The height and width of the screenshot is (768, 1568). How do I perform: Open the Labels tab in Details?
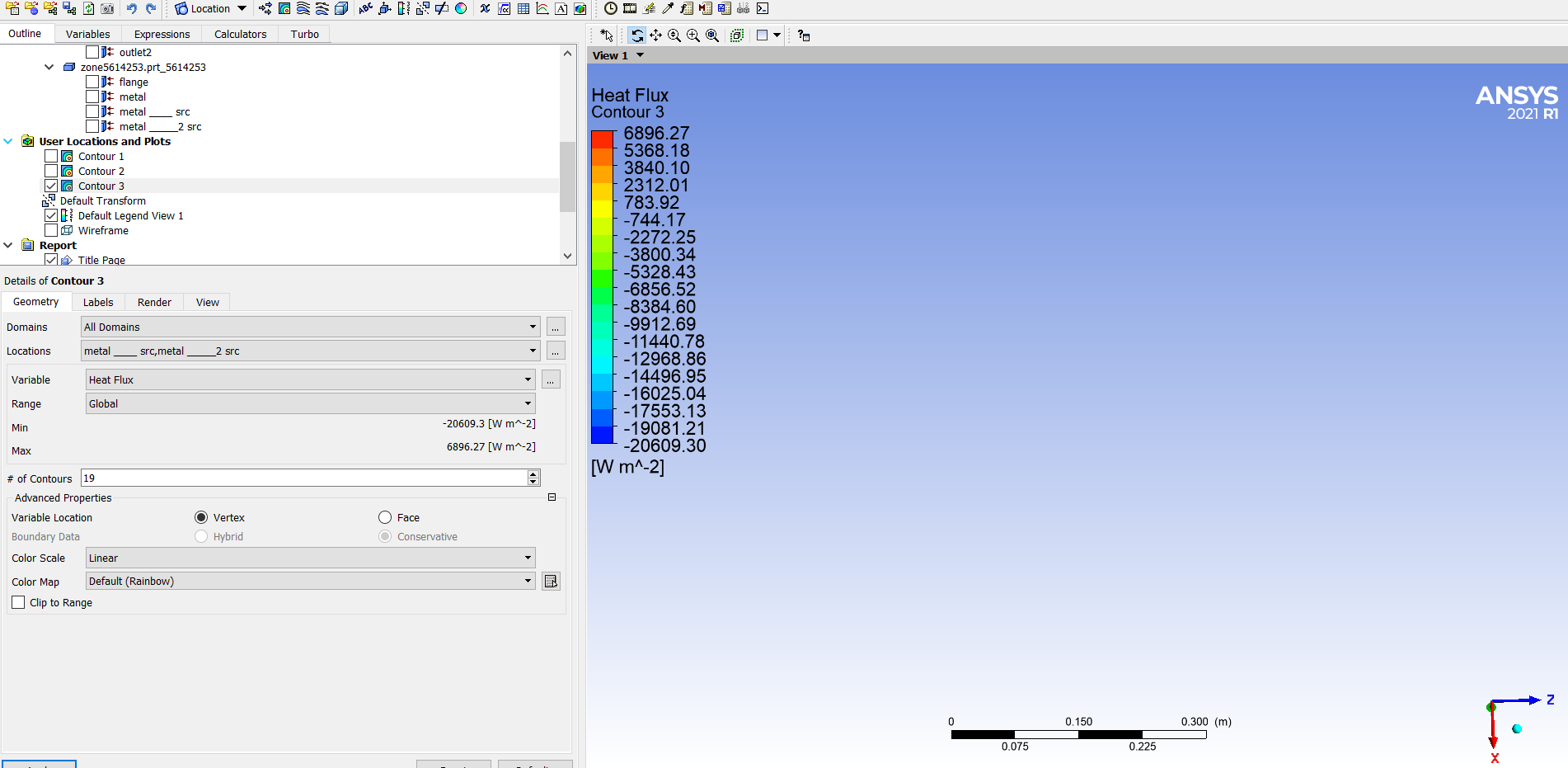tap(98, 303)
